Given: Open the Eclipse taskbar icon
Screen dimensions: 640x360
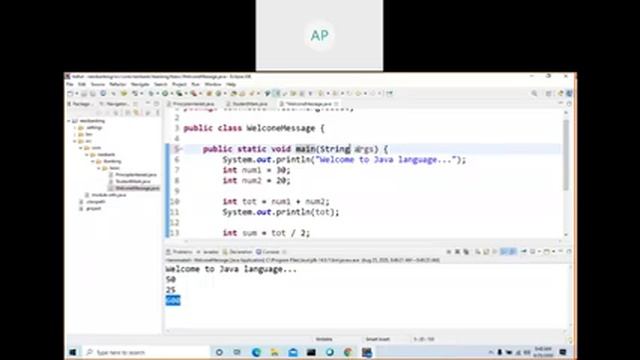Looking at the screenshot, I should [367, 352].
